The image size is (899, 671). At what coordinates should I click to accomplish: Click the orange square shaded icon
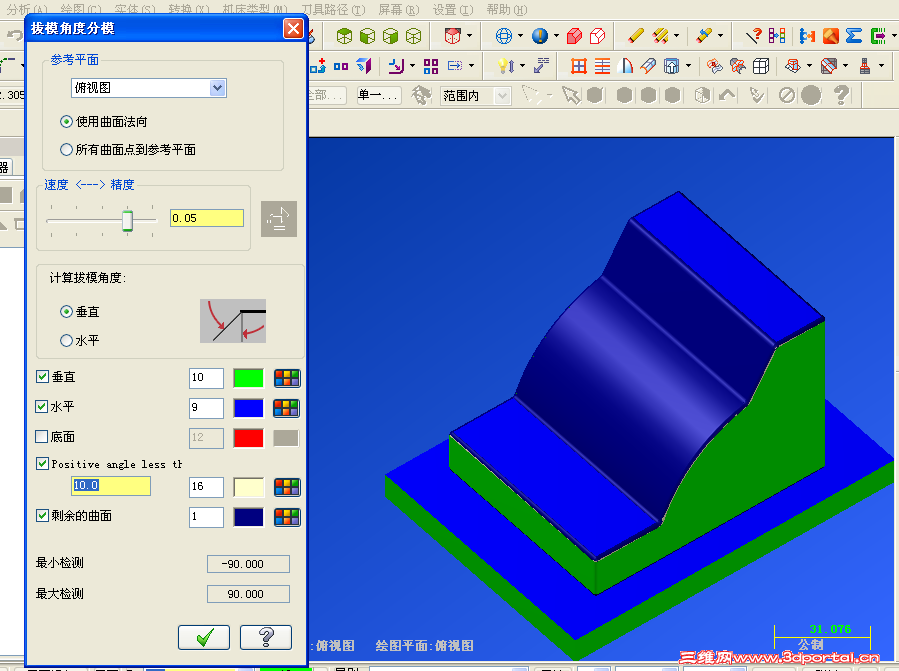point(831,36)
